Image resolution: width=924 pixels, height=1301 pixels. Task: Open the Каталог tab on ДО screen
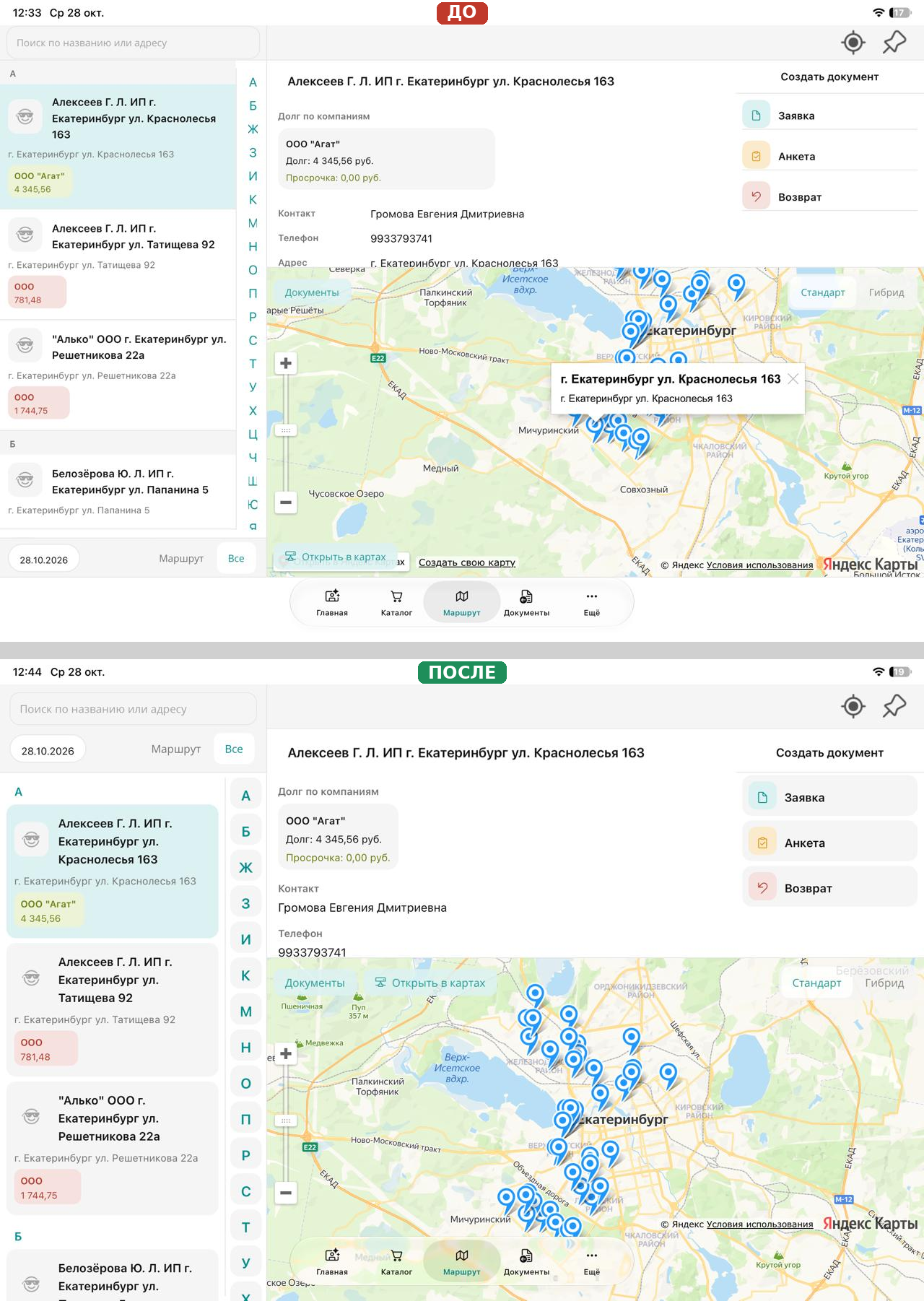click(x=396, y=602)
